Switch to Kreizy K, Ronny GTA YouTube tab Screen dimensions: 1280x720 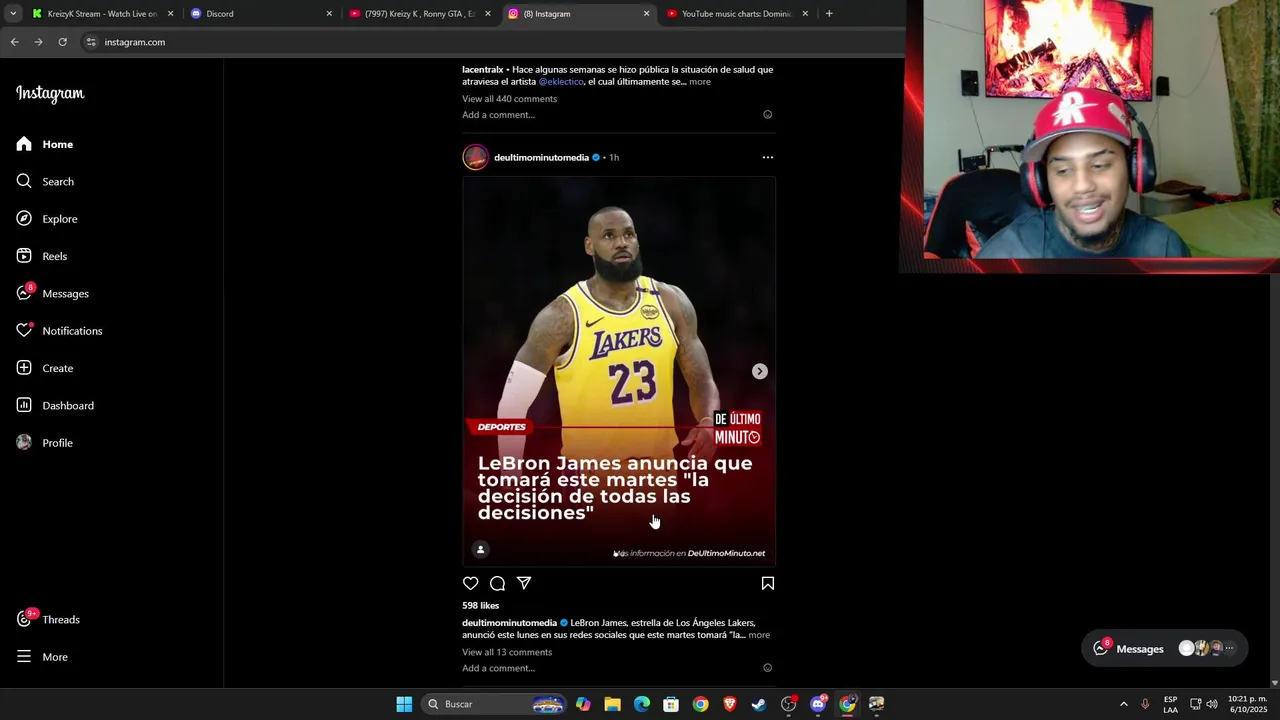coord(420,14)
